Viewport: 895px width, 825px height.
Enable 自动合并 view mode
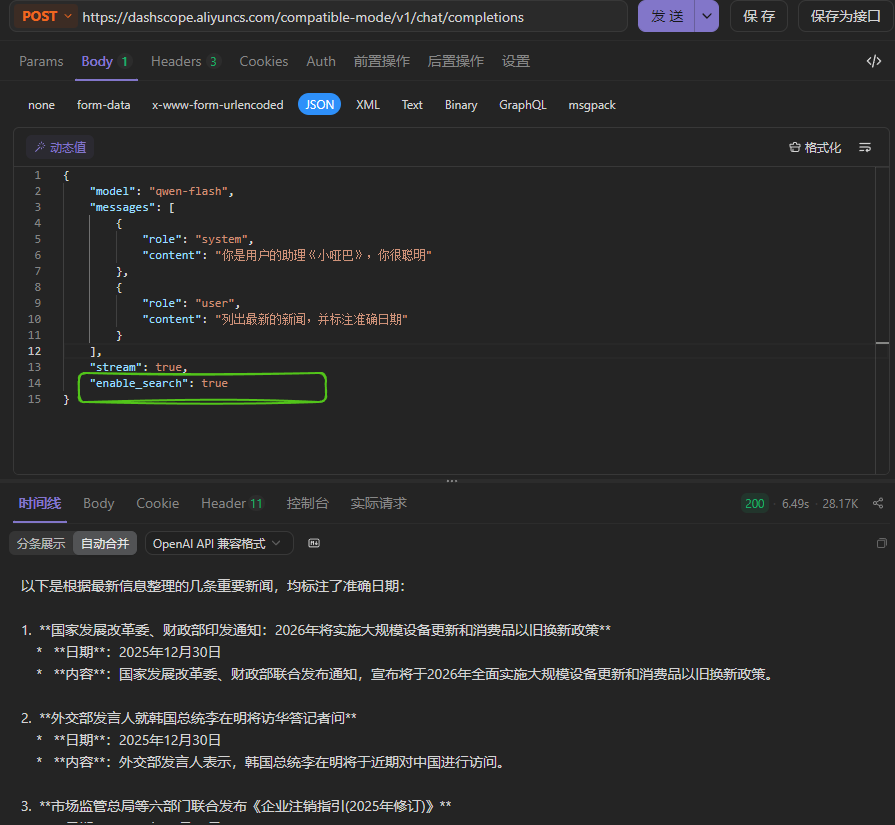pyautogui.click(x=105, y=543)
